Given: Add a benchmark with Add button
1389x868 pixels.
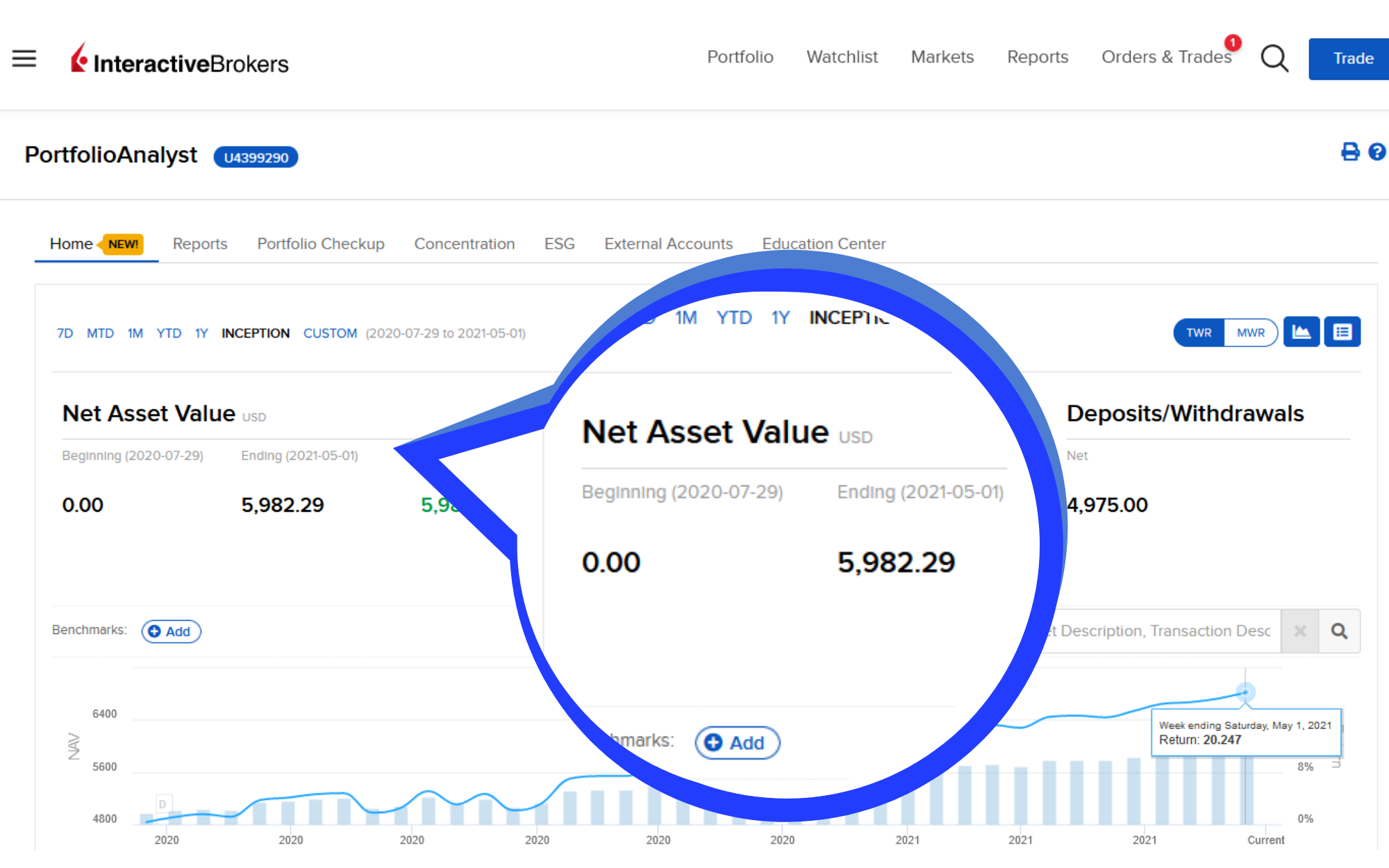Looking at the screenshot, I should [171, 631].
